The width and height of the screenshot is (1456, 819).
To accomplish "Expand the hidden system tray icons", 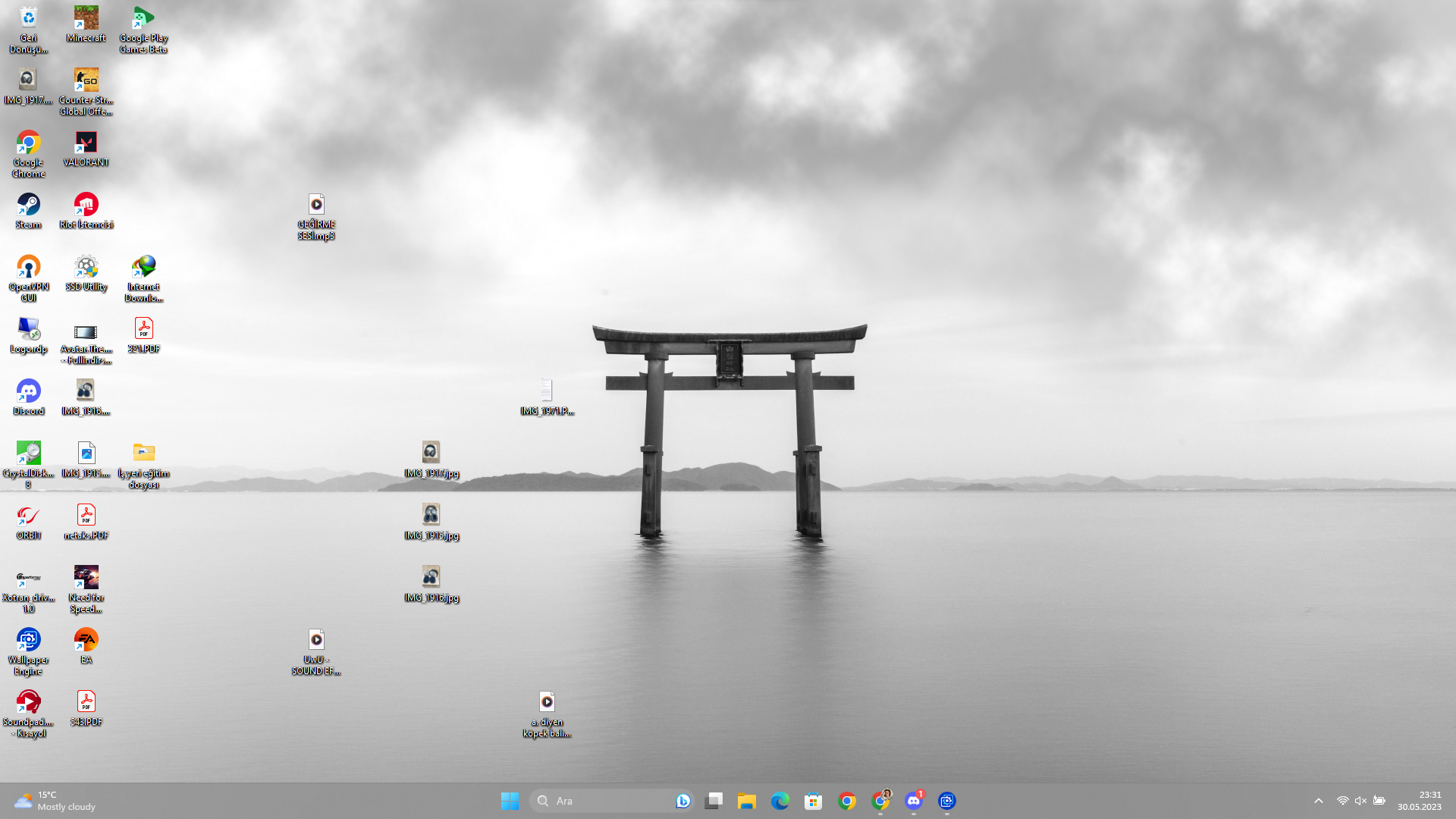I will 1319,801.
